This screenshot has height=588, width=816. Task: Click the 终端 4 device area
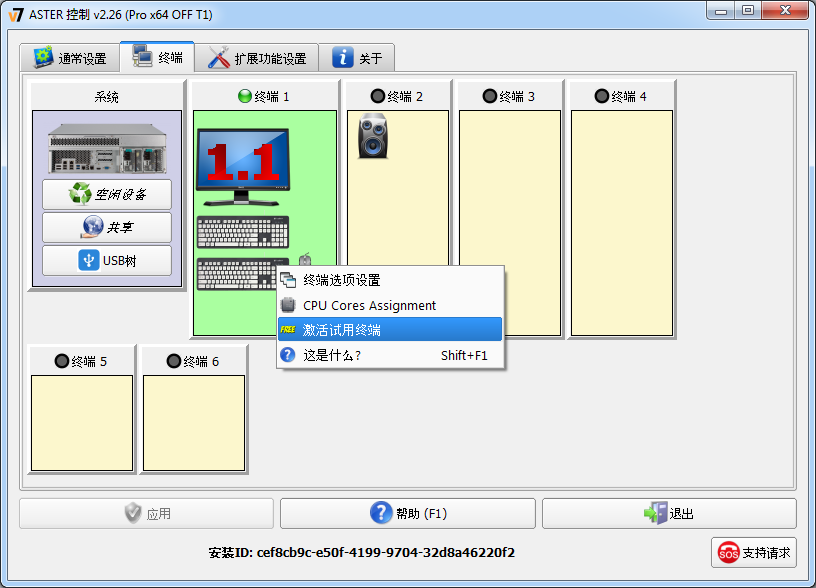point(622,223)
